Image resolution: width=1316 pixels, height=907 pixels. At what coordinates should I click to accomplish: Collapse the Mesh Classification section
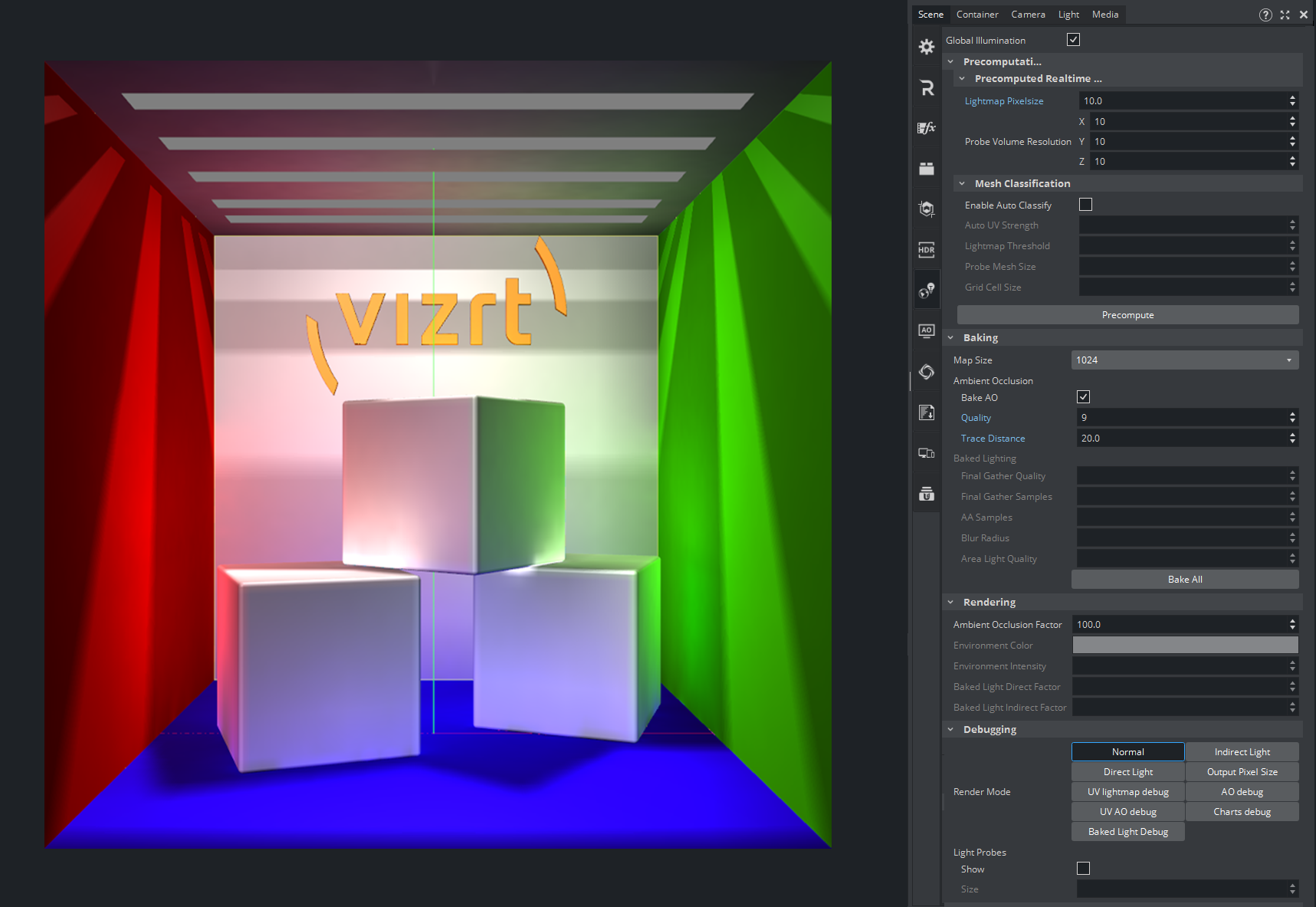(962, 184)
